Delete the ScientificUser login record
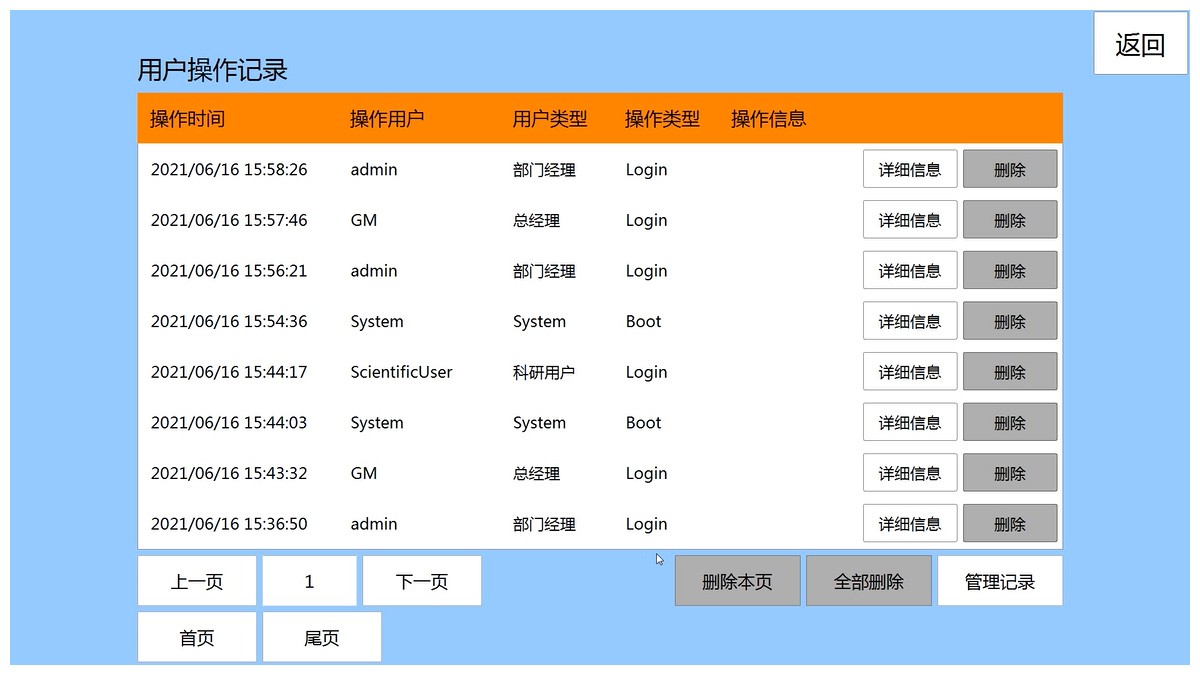The image size is (1200, 675). click(x=1009, y=372)
